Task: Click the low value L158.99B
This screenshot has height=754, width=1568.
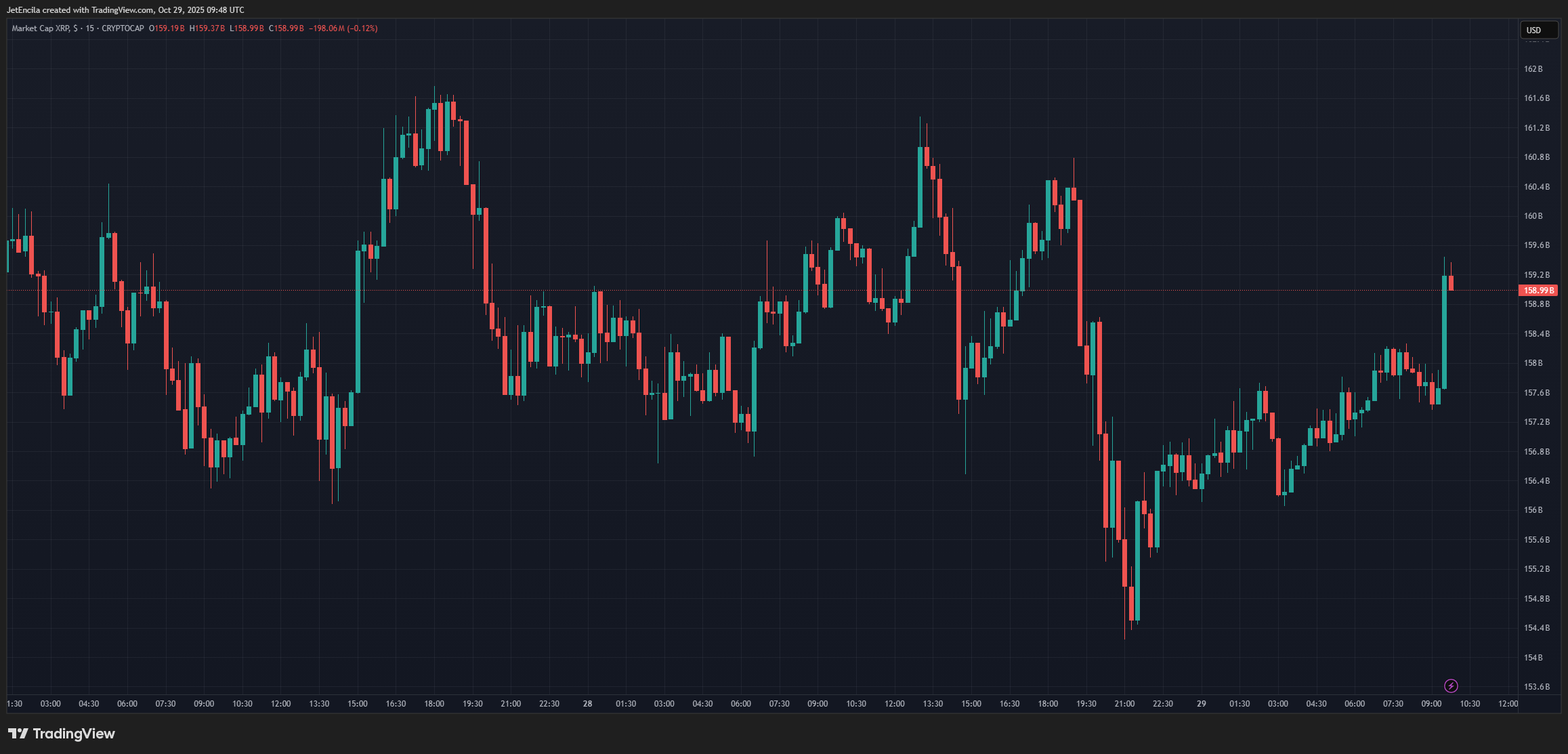Action: pyautogui.click(x=247, y=28)
